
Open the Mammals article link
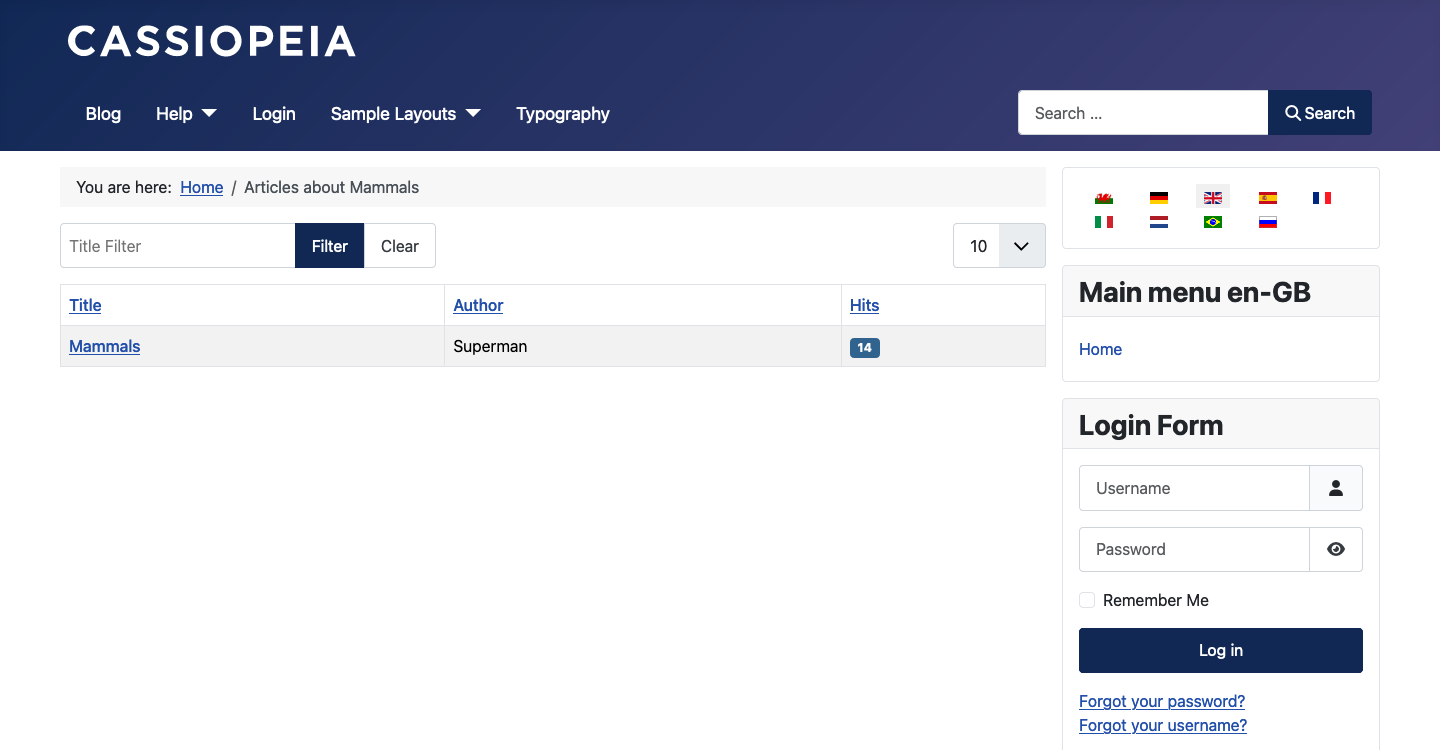coord(105,346)
